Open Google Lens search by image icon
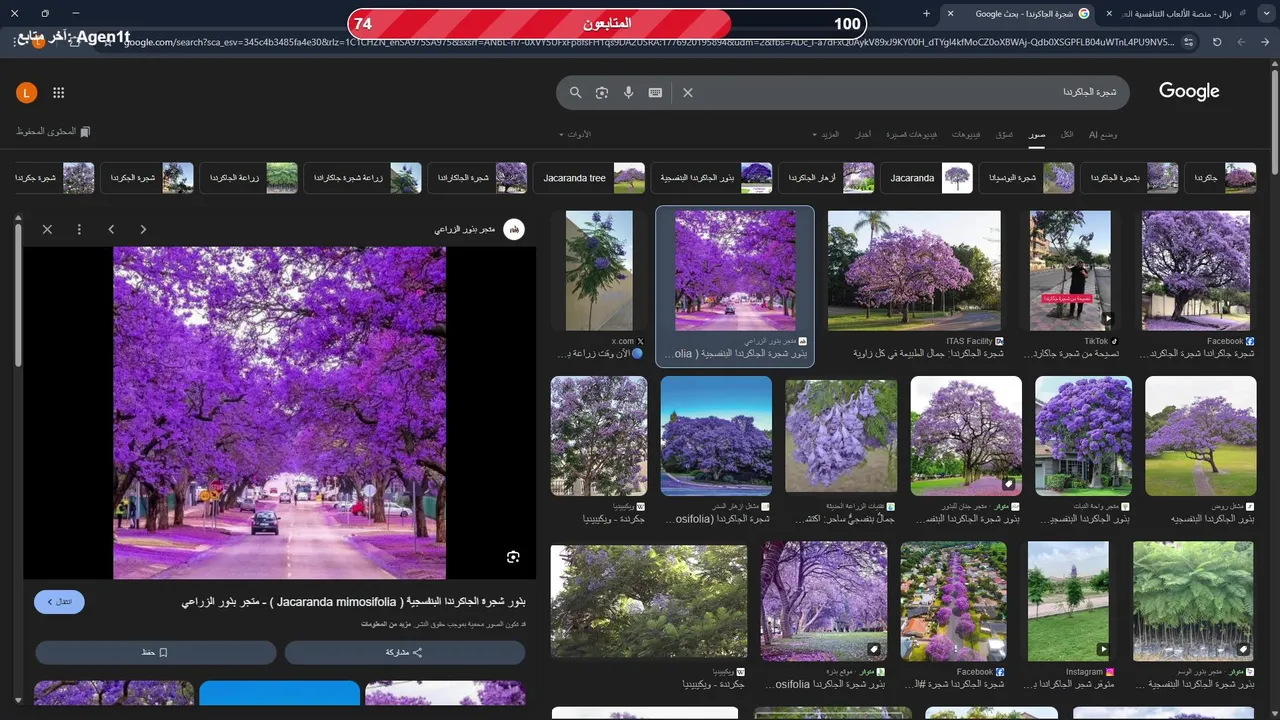Image resolution: width=1280 pixels, height=720 pixels. tap(602, 92)
